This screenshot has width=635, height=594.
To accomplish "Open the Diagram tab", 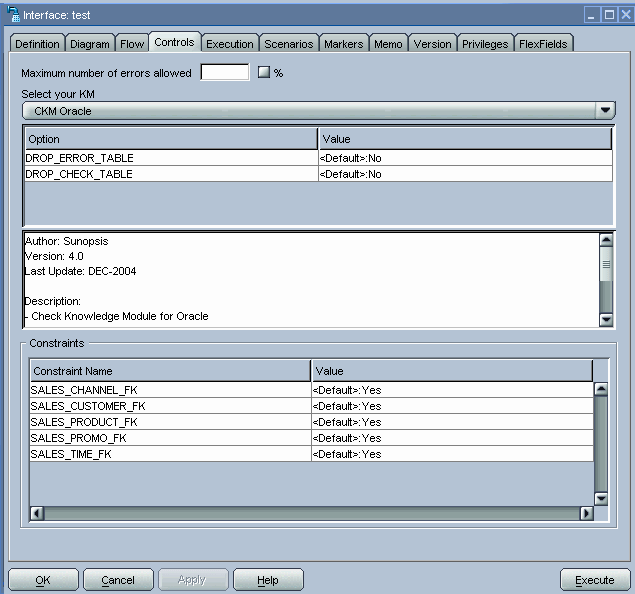I will tap(90, 44).
